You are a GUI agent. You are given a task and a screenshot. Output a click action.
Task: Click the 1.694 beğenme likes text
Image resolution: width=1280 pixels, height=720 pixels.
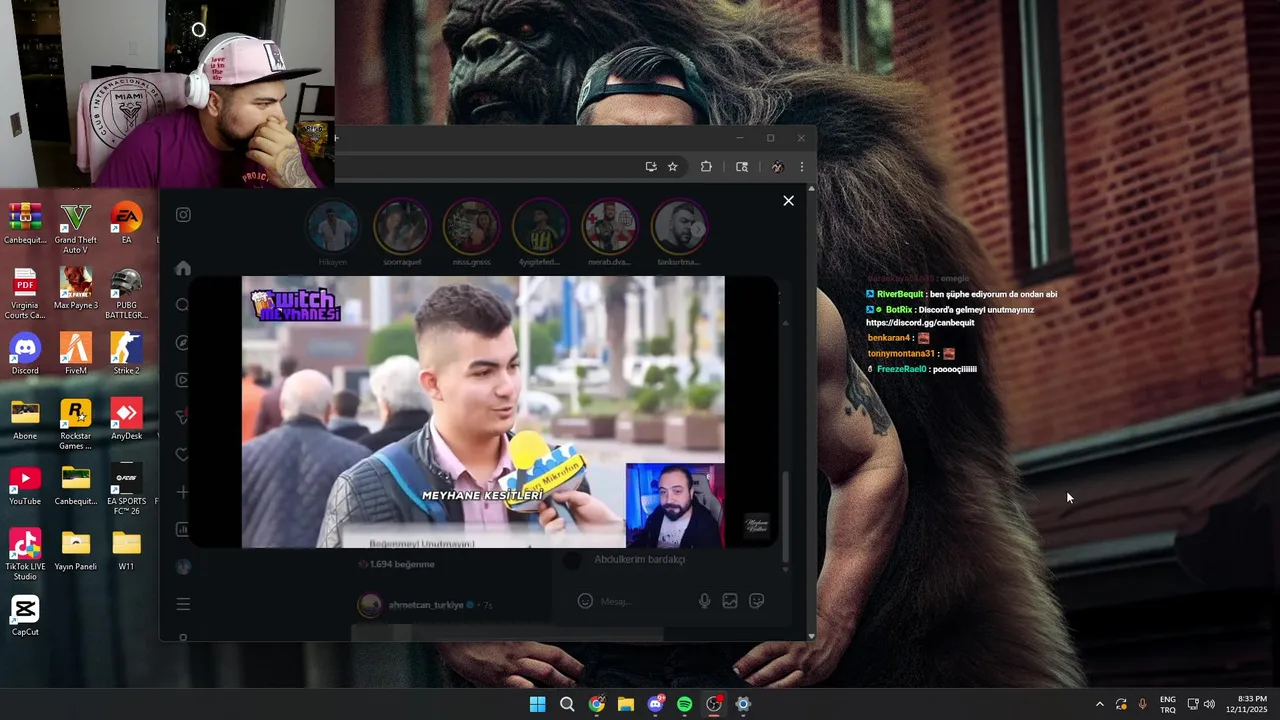tap(402, 564)
